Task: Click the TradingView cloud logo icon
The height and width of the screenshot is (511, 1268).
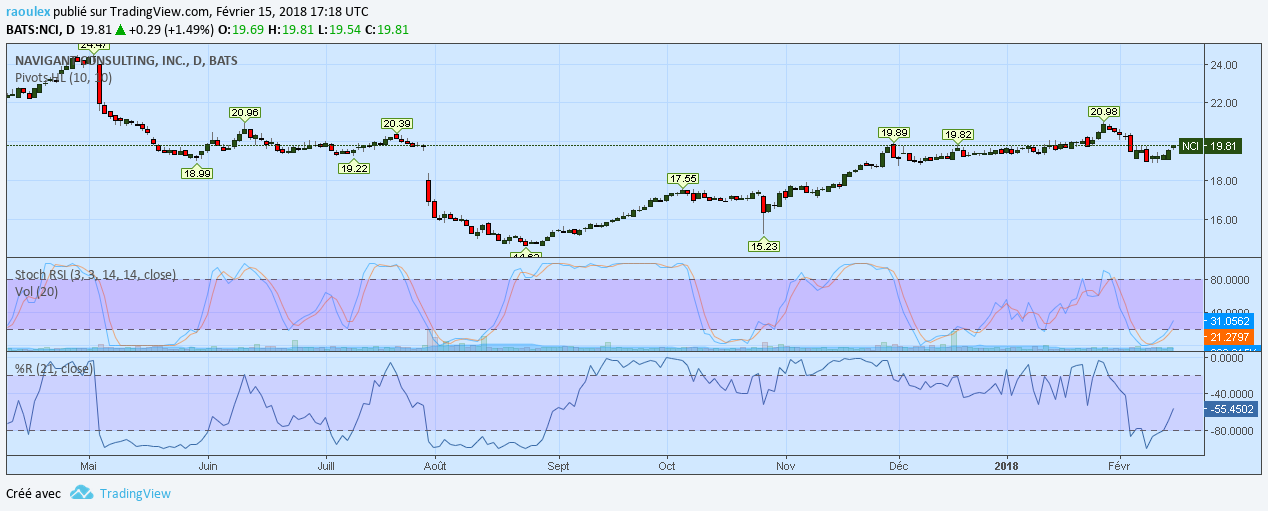Action: click(x=82, y=493)
